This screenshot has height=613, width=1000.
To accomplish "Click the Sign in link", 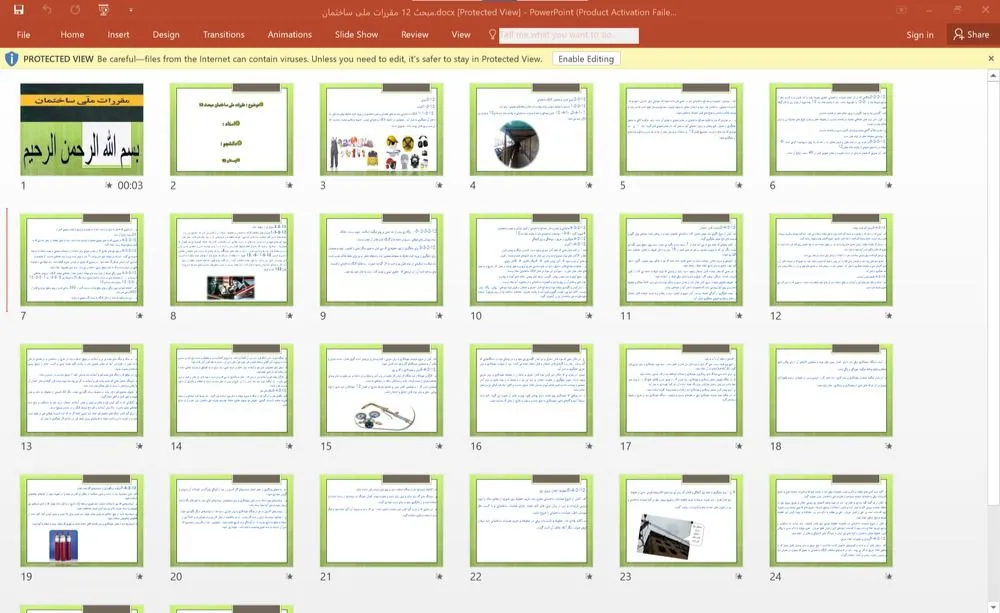I will [919, 34].
